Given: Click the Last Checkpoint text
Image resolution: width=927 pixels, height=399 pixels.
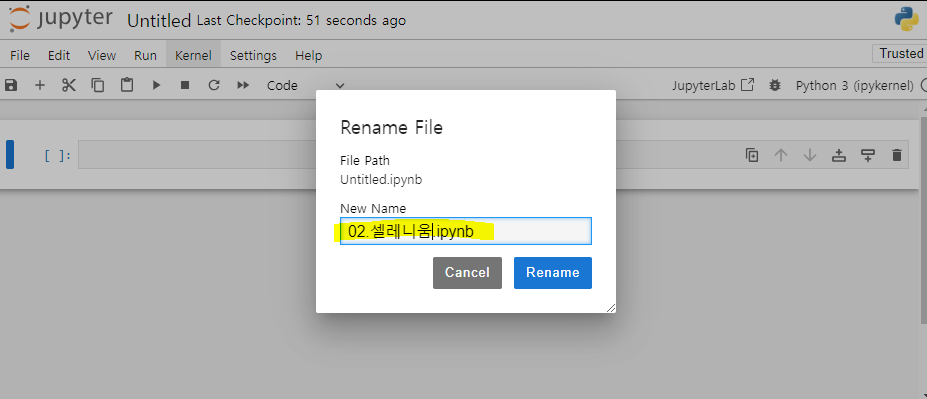Looking at the screenshot, I should 302,21.
